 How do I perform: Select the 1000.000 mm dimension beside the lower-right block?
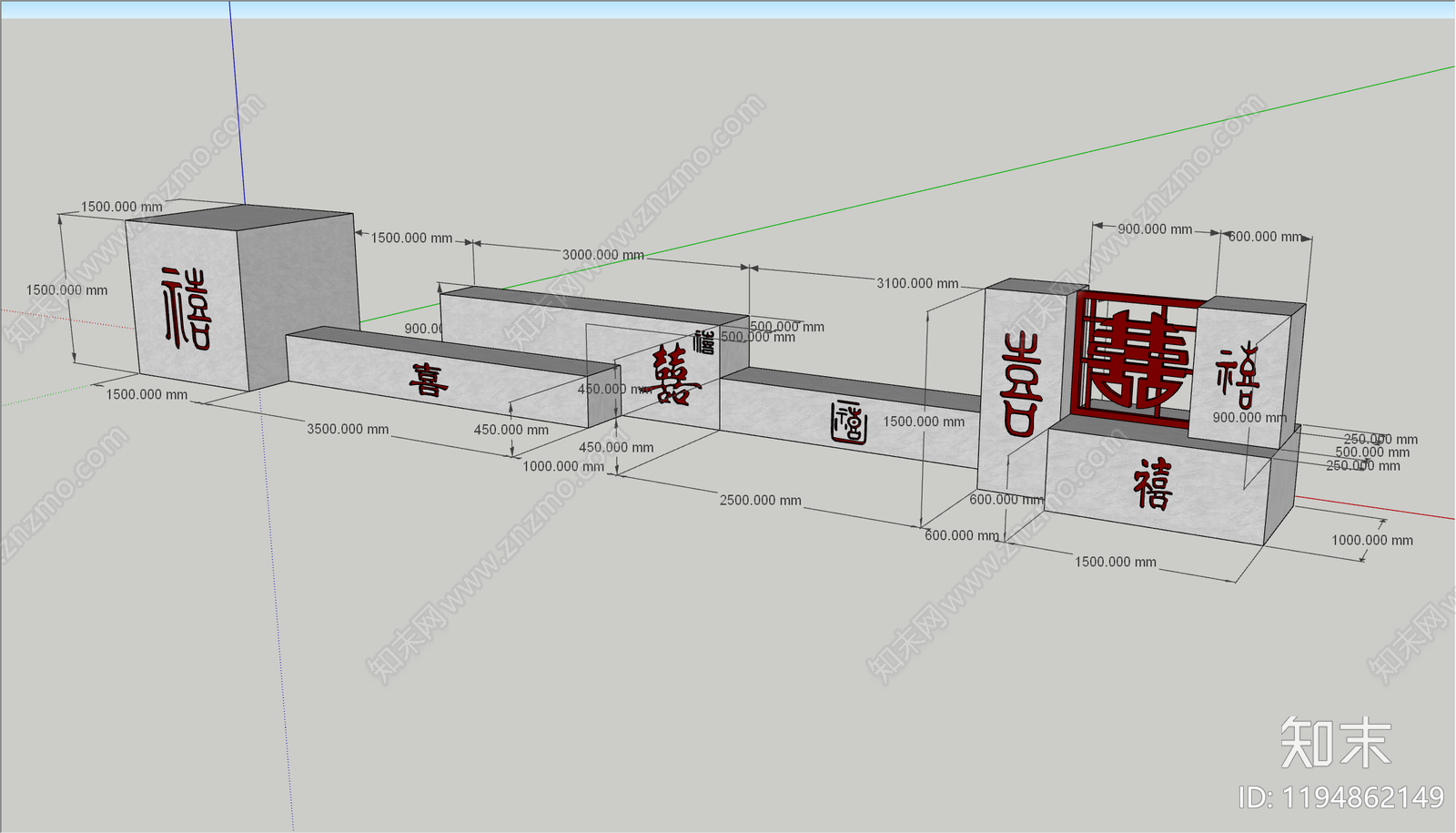[1372, 540]
